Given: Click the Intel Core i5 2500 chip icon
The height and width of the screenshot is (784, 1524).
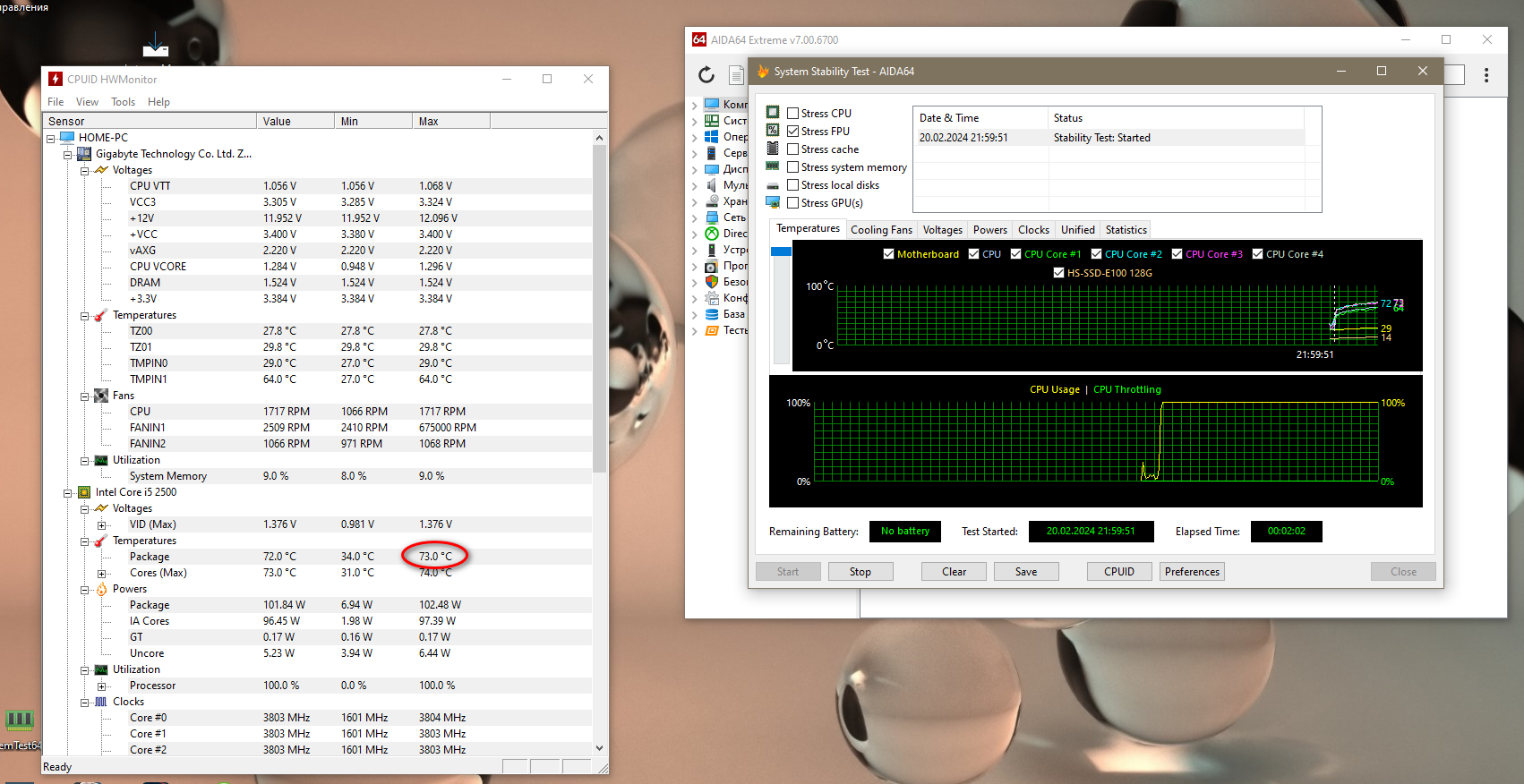Looking at the screenshot, I should [84, 491].
